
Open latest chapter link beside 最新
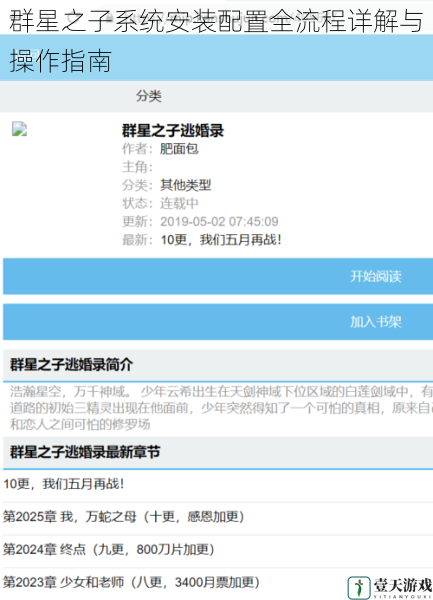(221, 240)
